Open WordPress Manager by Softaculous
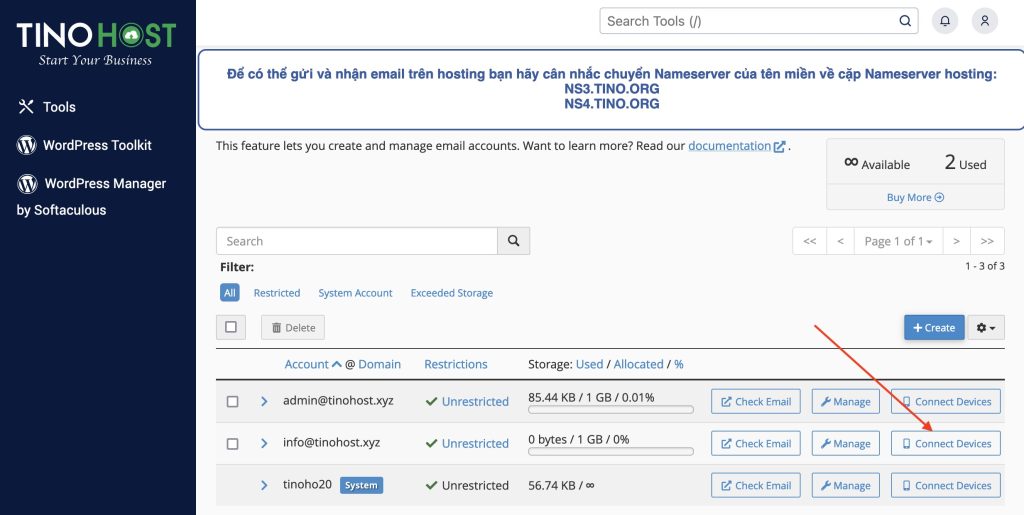 [91, 196]
